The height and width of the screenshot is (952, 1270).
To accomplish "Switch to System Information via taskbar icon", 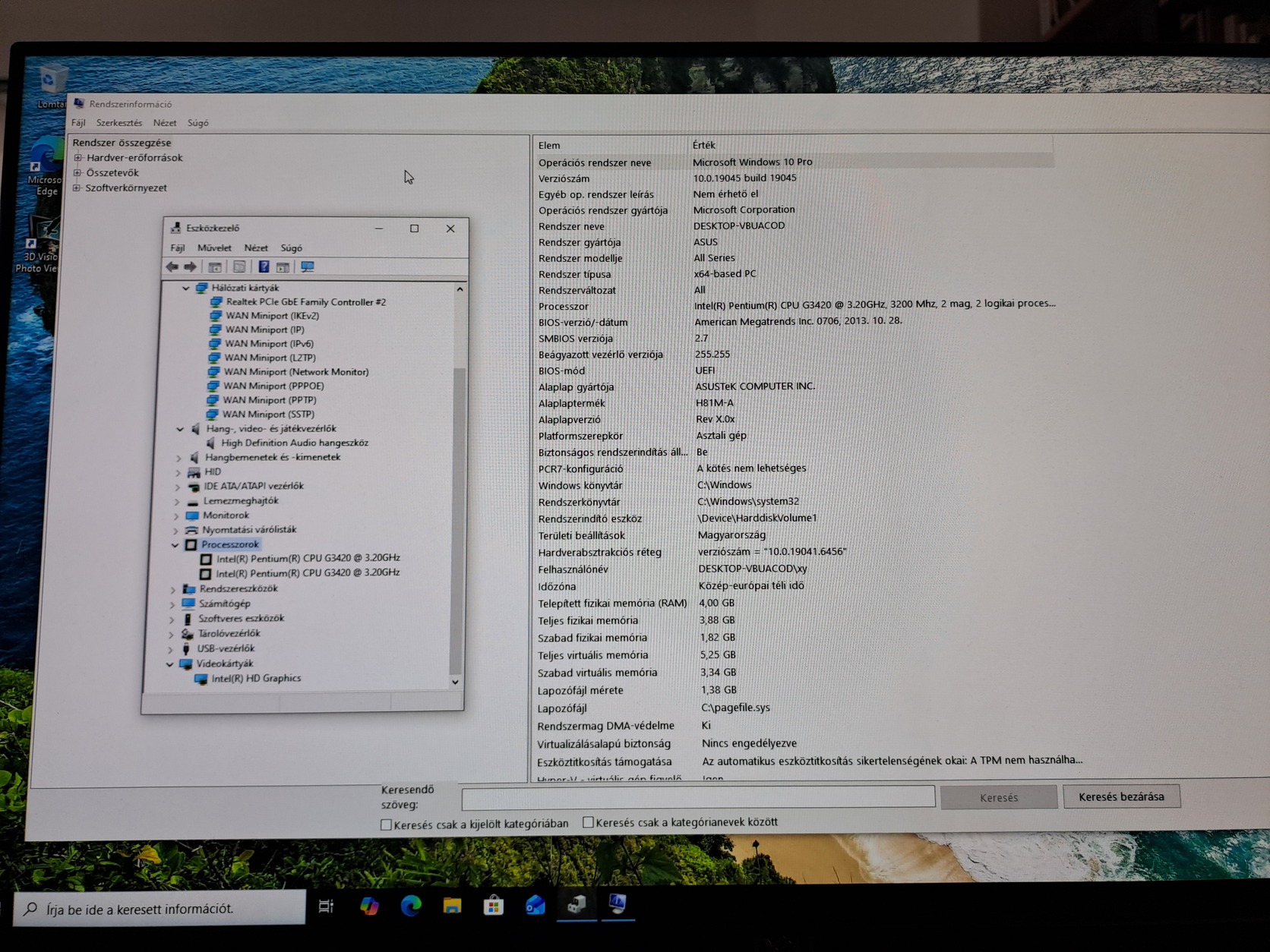I will 618,903.
